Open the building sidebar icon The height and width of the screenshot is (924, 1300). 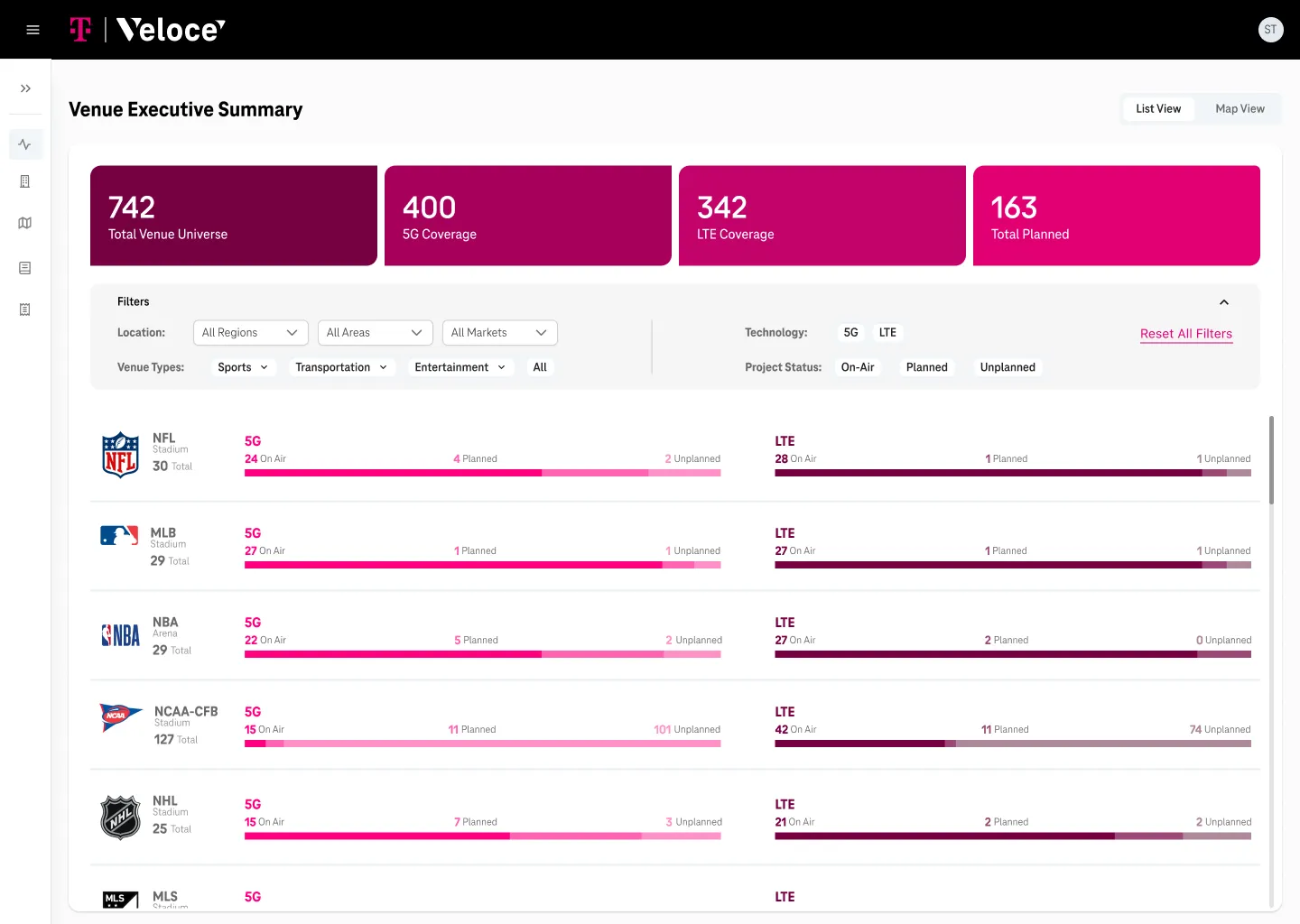(25, 181)
